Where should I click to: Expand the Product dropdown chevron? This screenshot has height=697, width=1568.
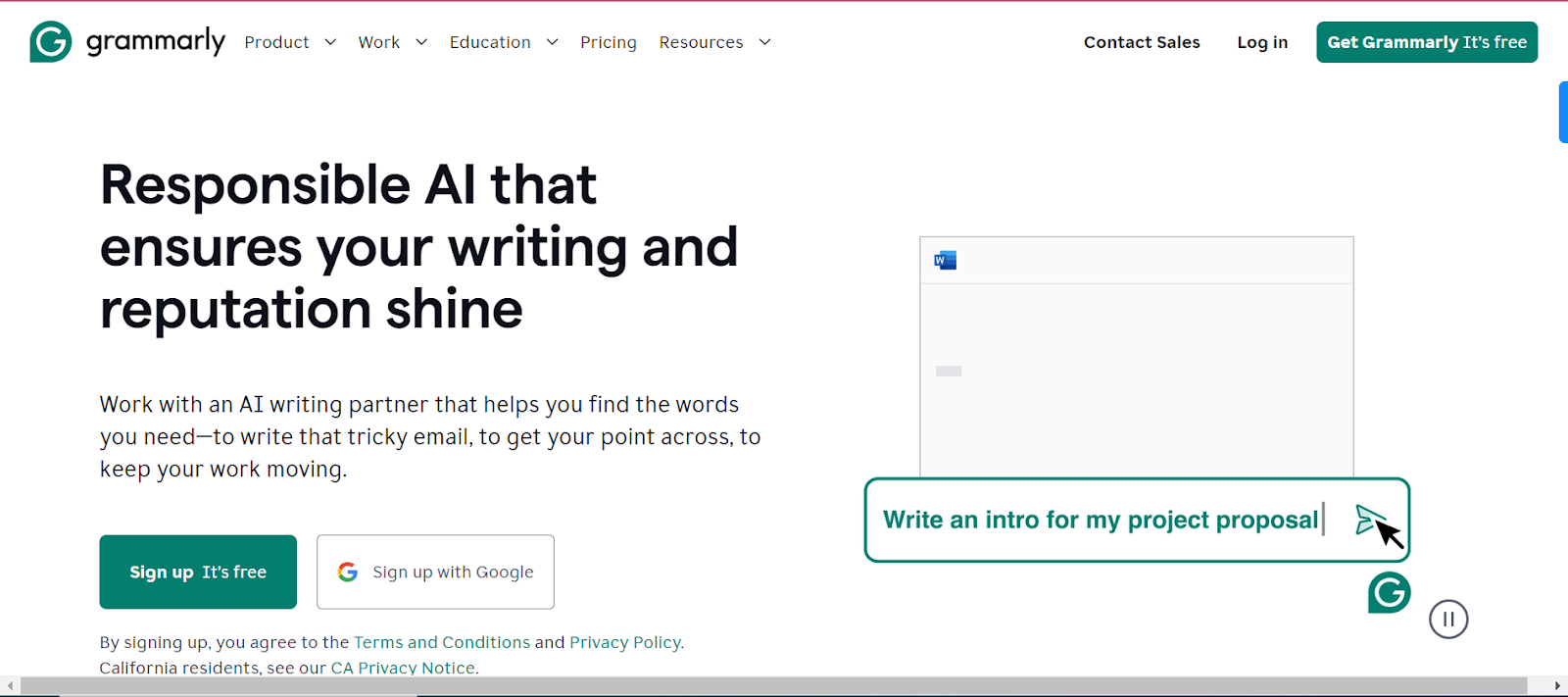point(330,42)
